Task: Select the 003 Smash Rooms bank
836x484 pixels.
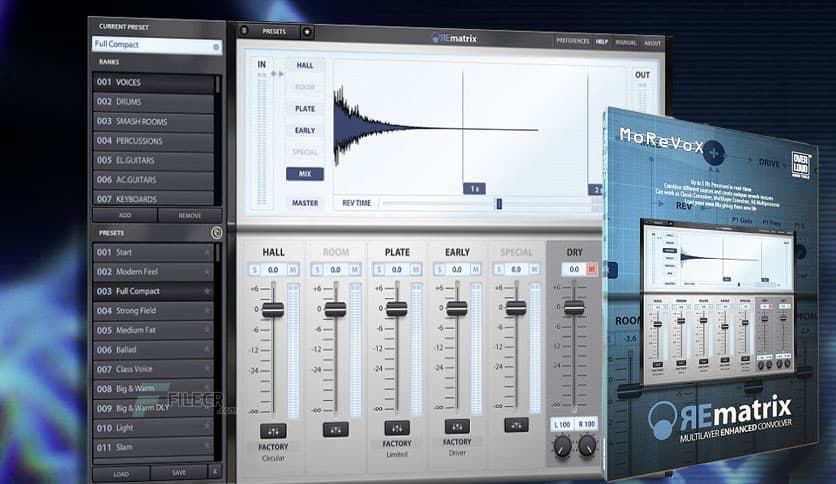Action: tap(153, 121)
